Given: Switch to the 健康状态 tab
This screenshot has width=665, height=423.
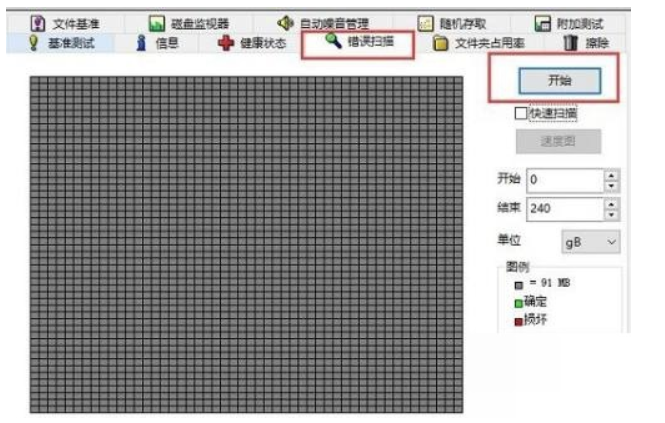Looking at the screenshot, I should click(252, 43).
